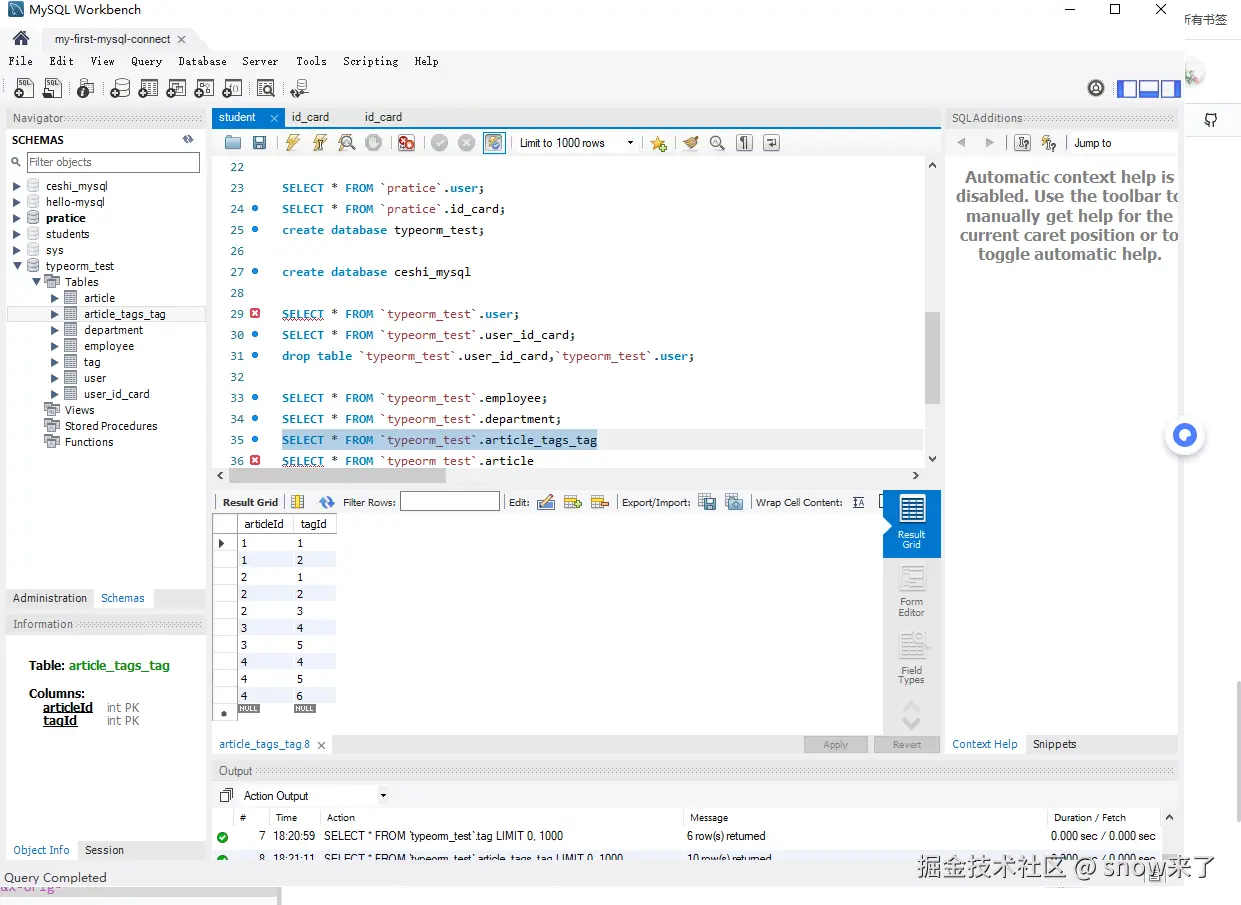The image size is (1241, 905).
Task: Reconnect to DBMS icon
Action: pos(299,88)
